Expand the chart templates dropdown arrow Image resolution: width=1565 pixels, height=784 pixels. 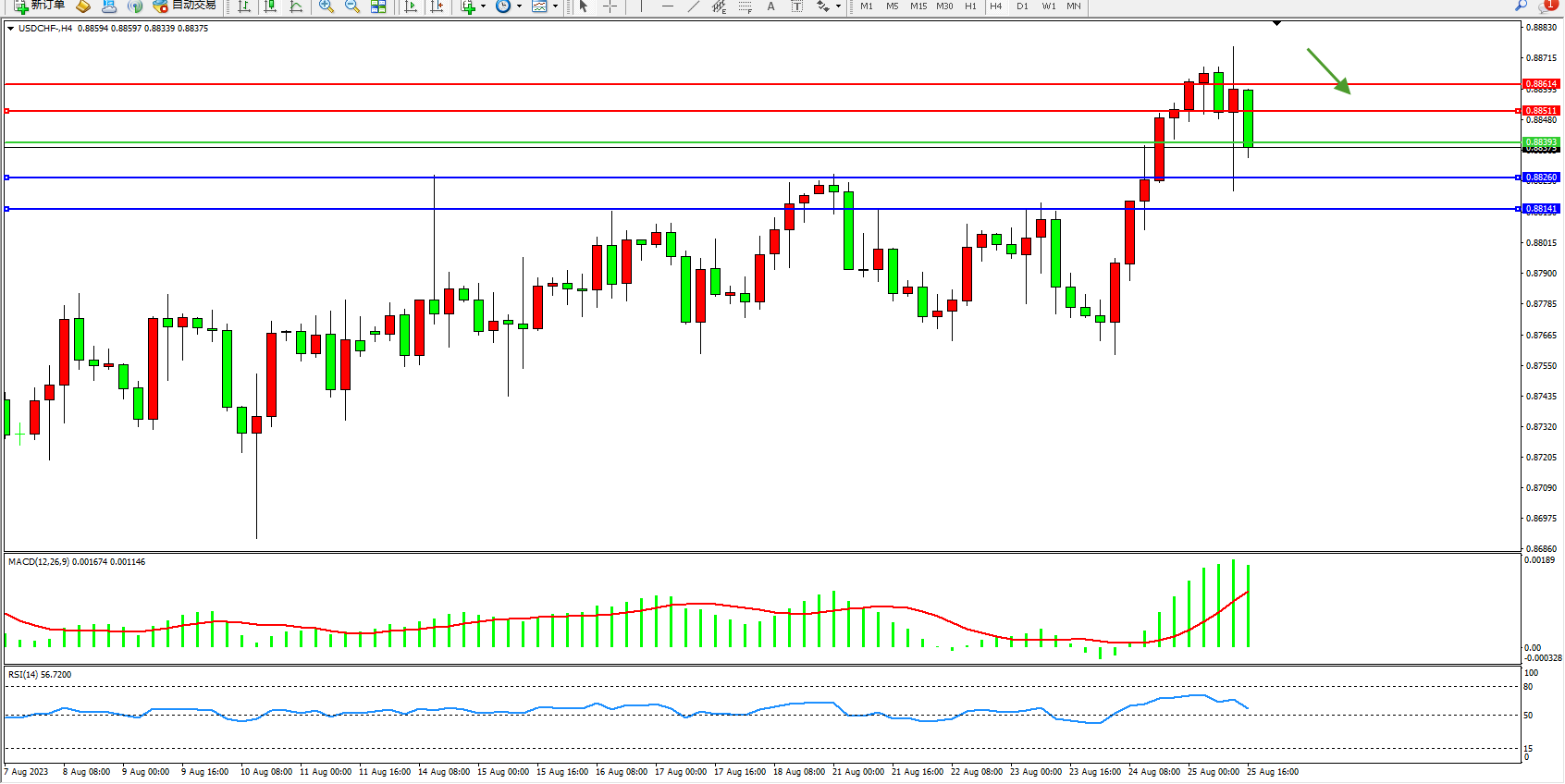pos(555,6)
